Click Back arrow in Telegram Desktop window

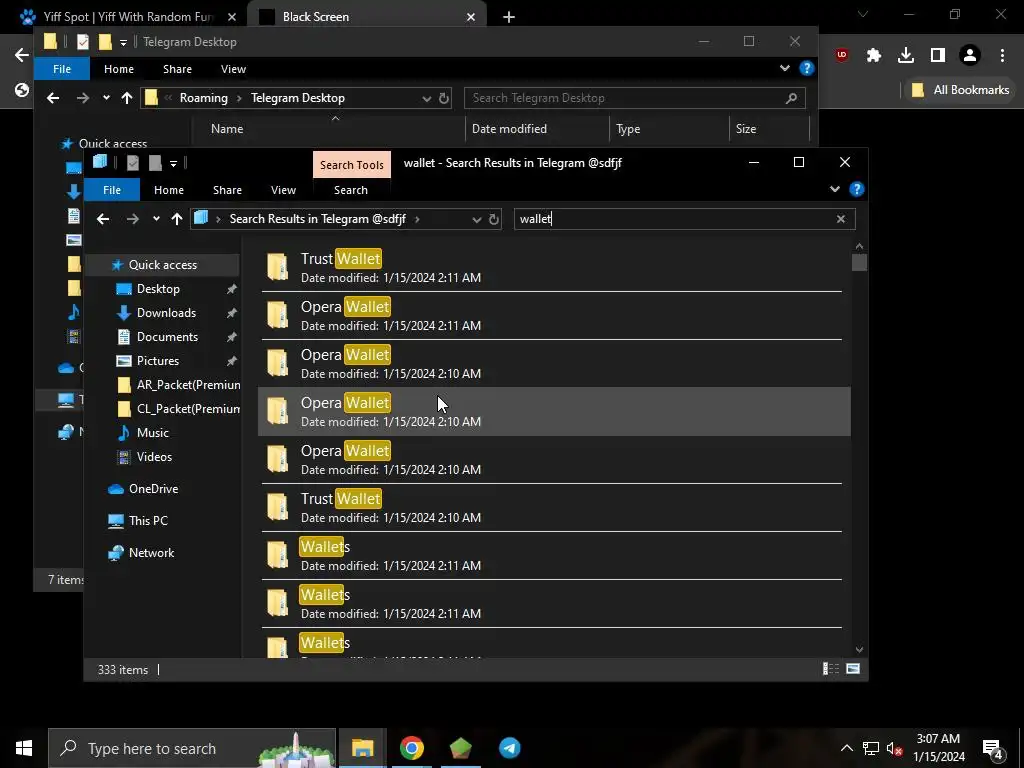point(53,98)
